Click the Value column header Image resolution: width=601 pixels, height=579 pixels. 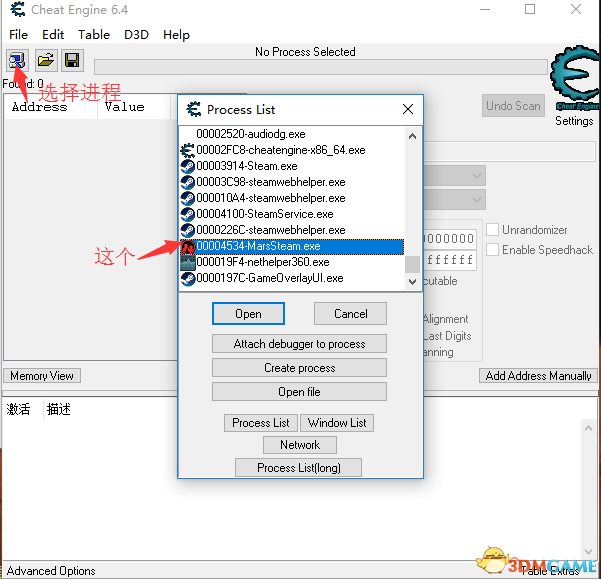134,107
